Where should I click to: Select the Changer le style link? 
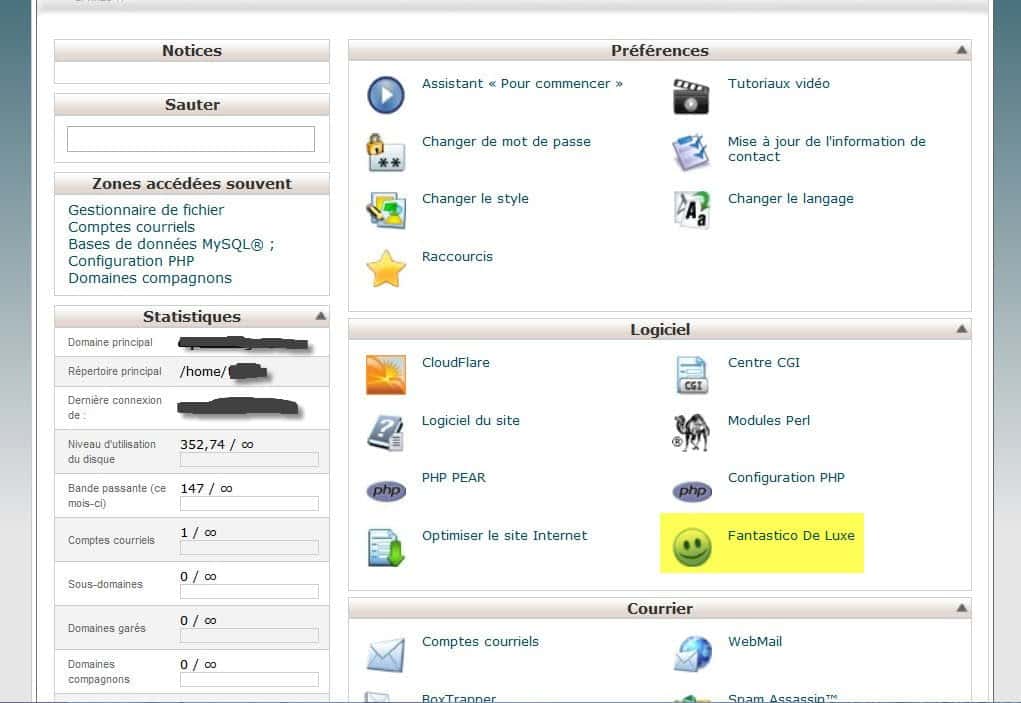(475, 199)
